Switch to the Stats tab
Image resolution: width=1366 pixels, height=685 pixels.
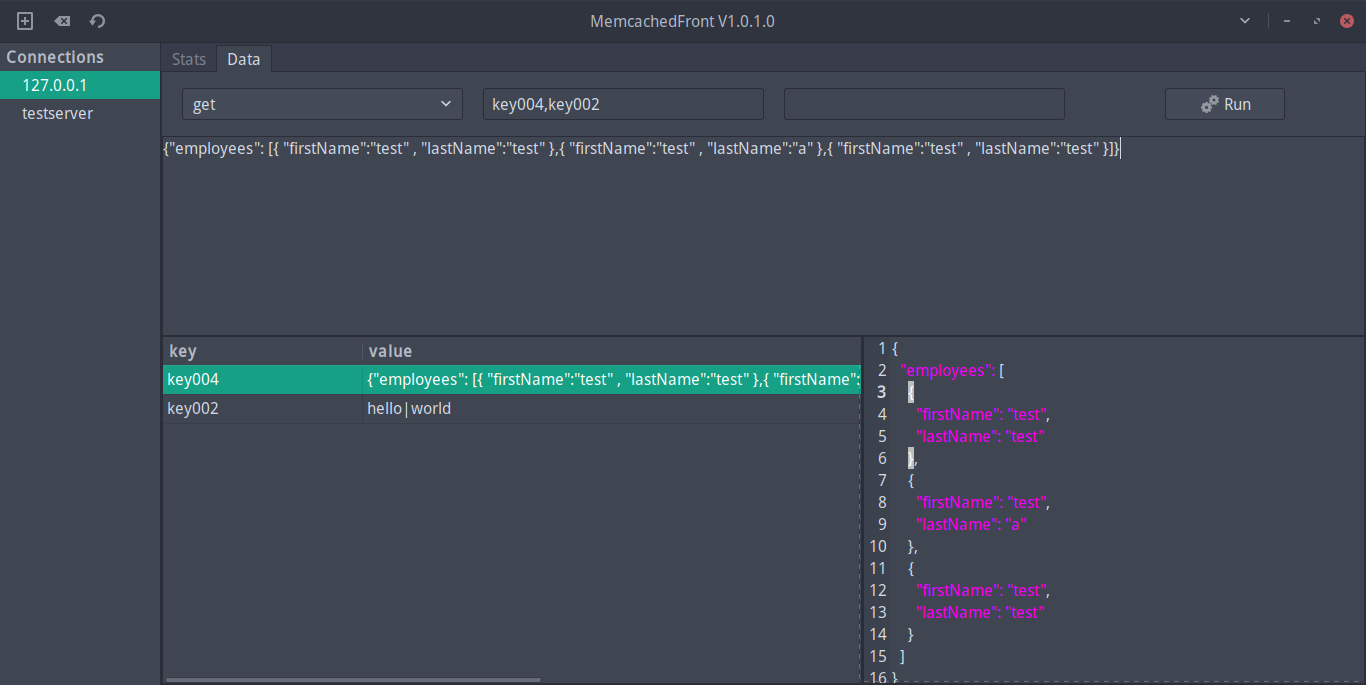point(189,59)
